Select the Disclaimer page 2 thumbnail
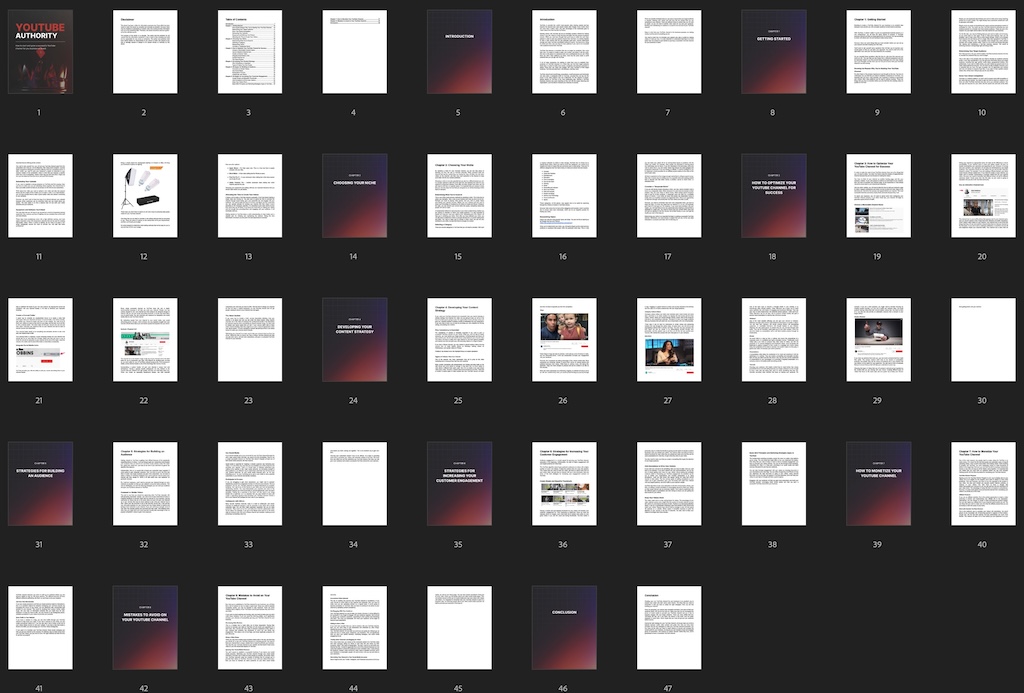 145,52
